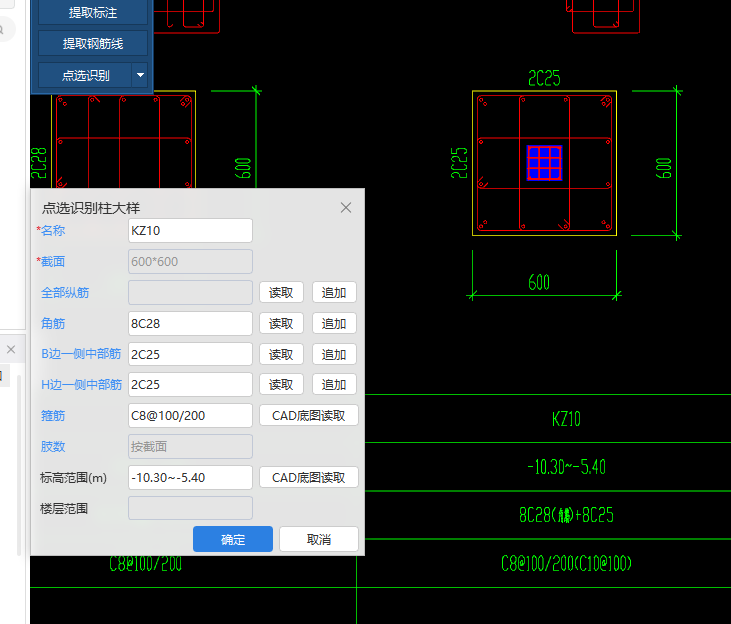Edit the B边一侧中部筋 field

coord(190,354)
